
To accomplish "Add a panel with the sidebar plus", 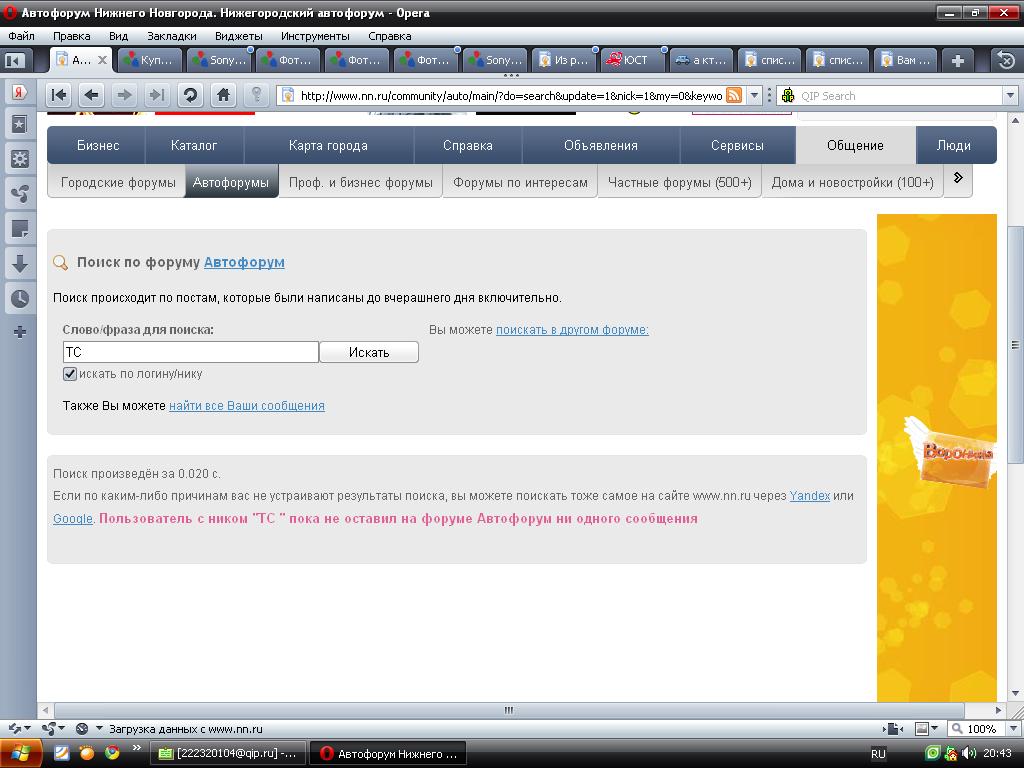I will [20, 332].
